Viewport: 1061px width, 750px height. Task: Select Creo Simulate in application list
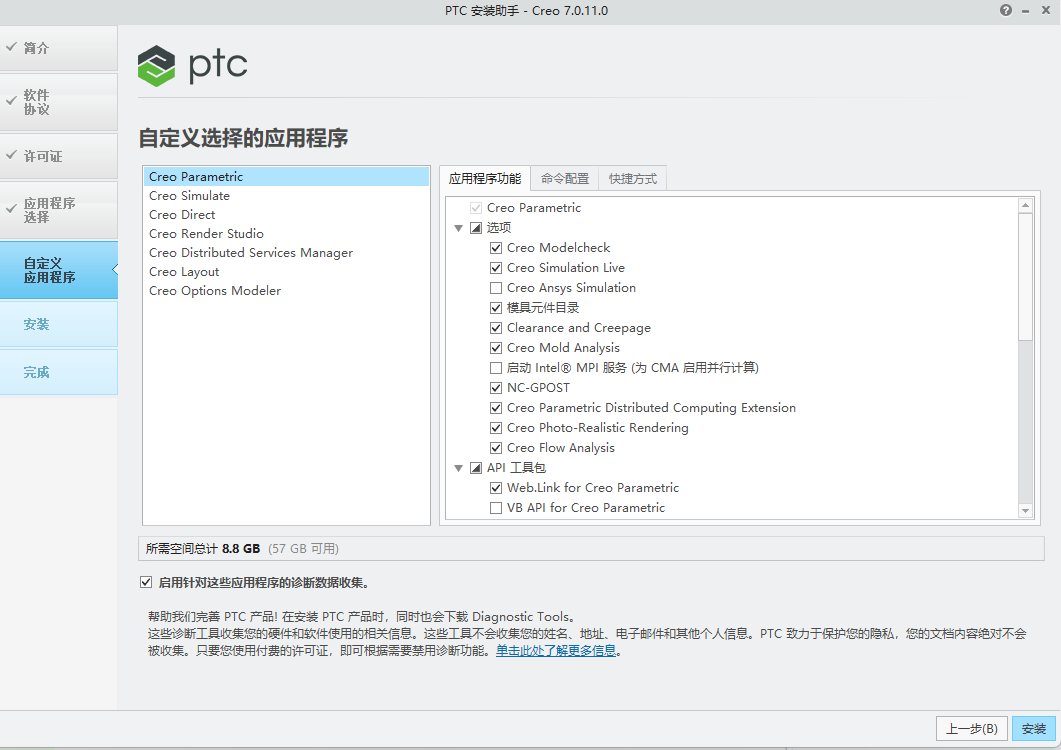pos(286,196)
